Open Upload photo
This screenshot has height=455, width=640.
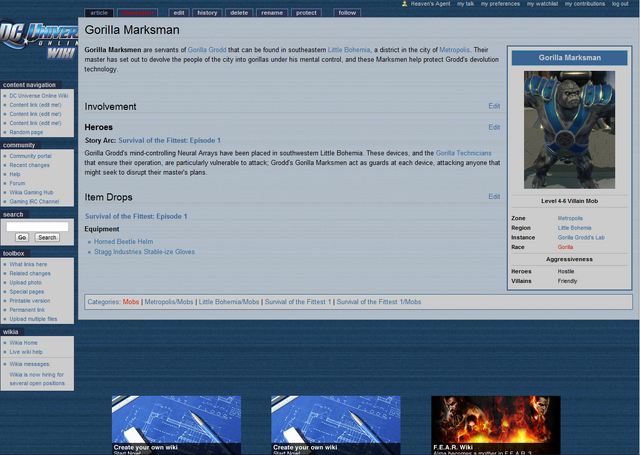[x=25, y=282]
